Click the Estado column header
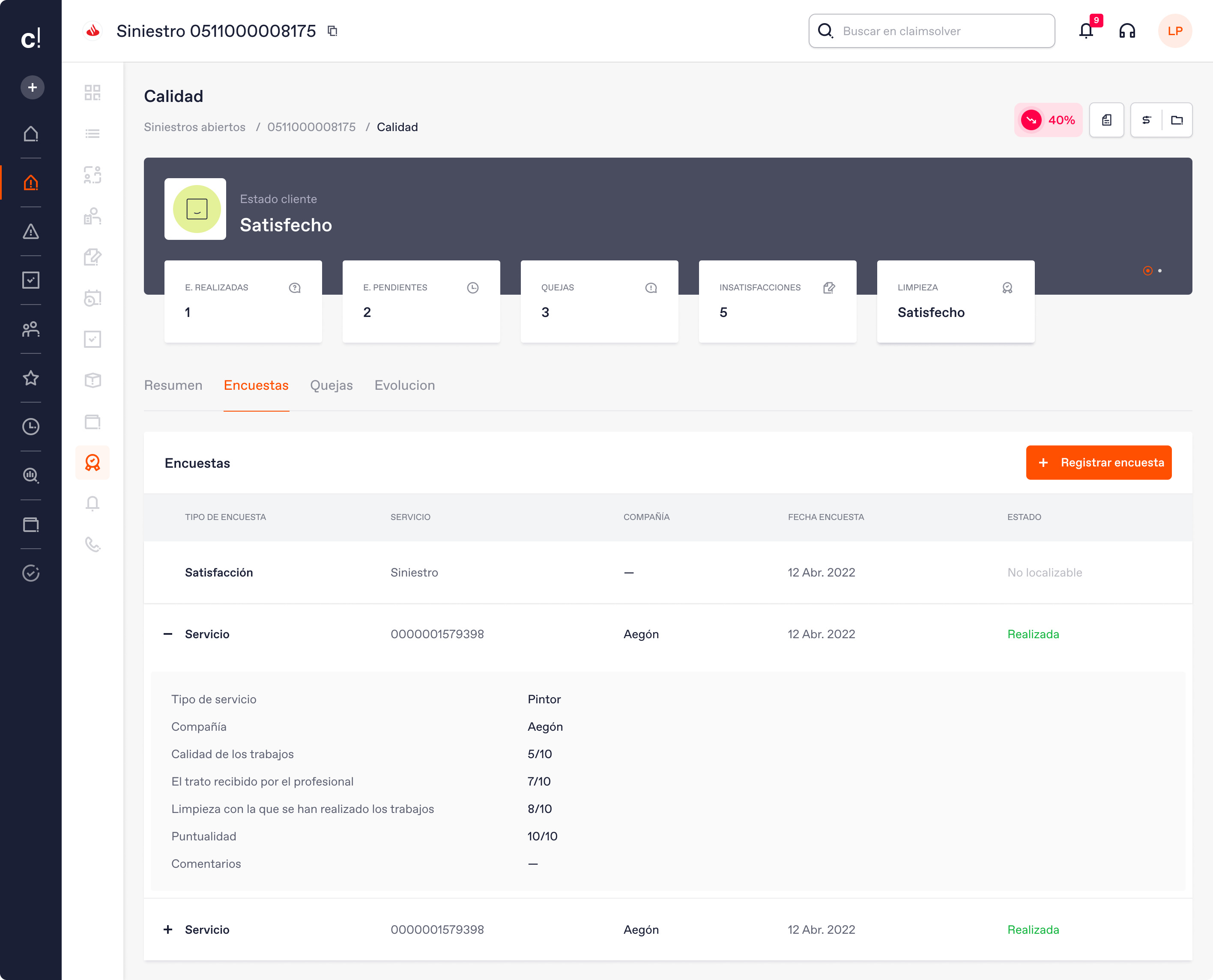 (1024, 517)
